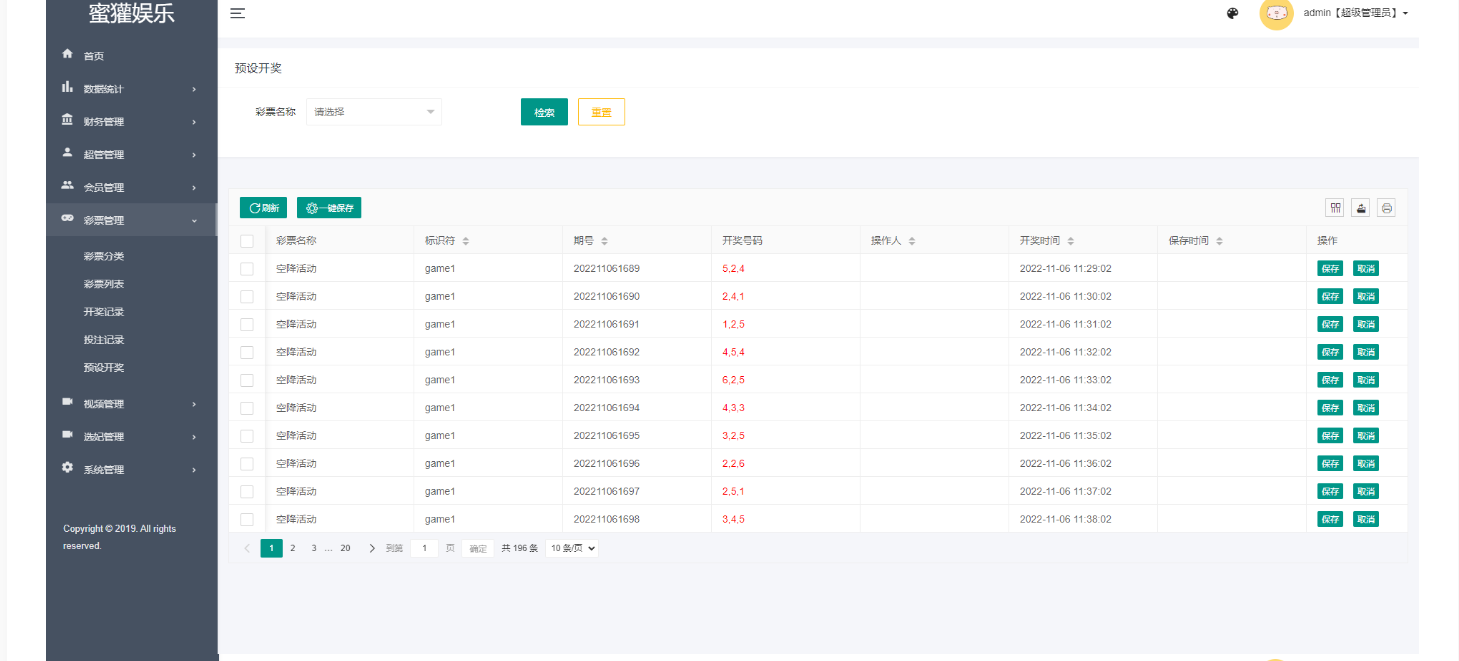Check the row for 期号 202211061693

[x=247, y=380]
